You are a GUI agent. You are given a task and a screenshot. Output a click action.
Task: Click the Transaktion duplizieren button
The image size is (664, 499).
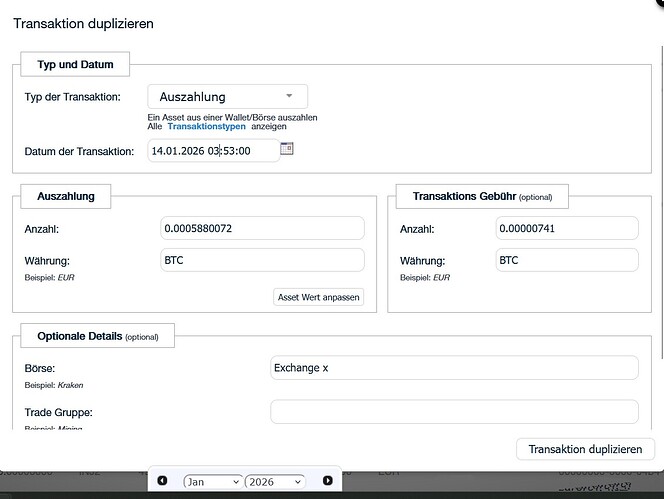[585, 449]
